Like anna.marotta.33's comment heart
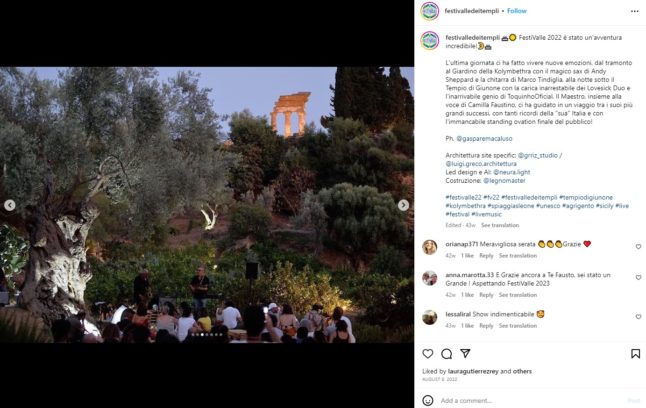Viewport: 646px width, 408px height. (638, 277)
